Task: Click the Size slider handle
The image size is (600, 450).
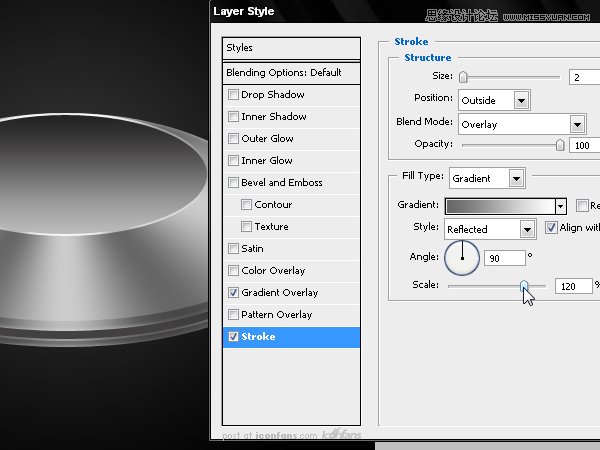Action: pyautogui.click(x=463, y=77)
